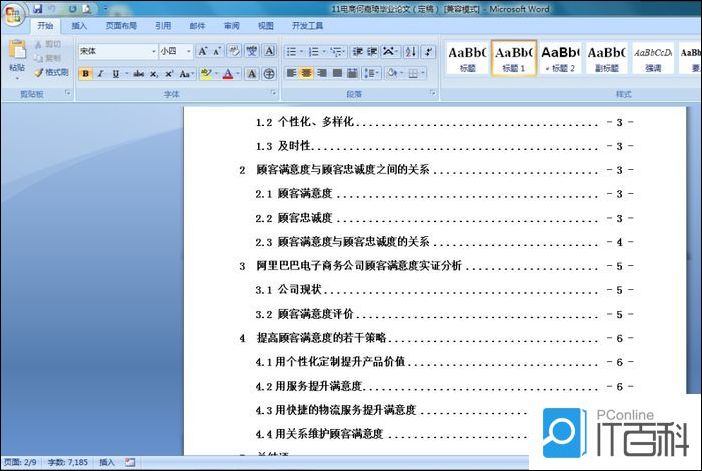Apply the 标题 2 style

point(561,58)
